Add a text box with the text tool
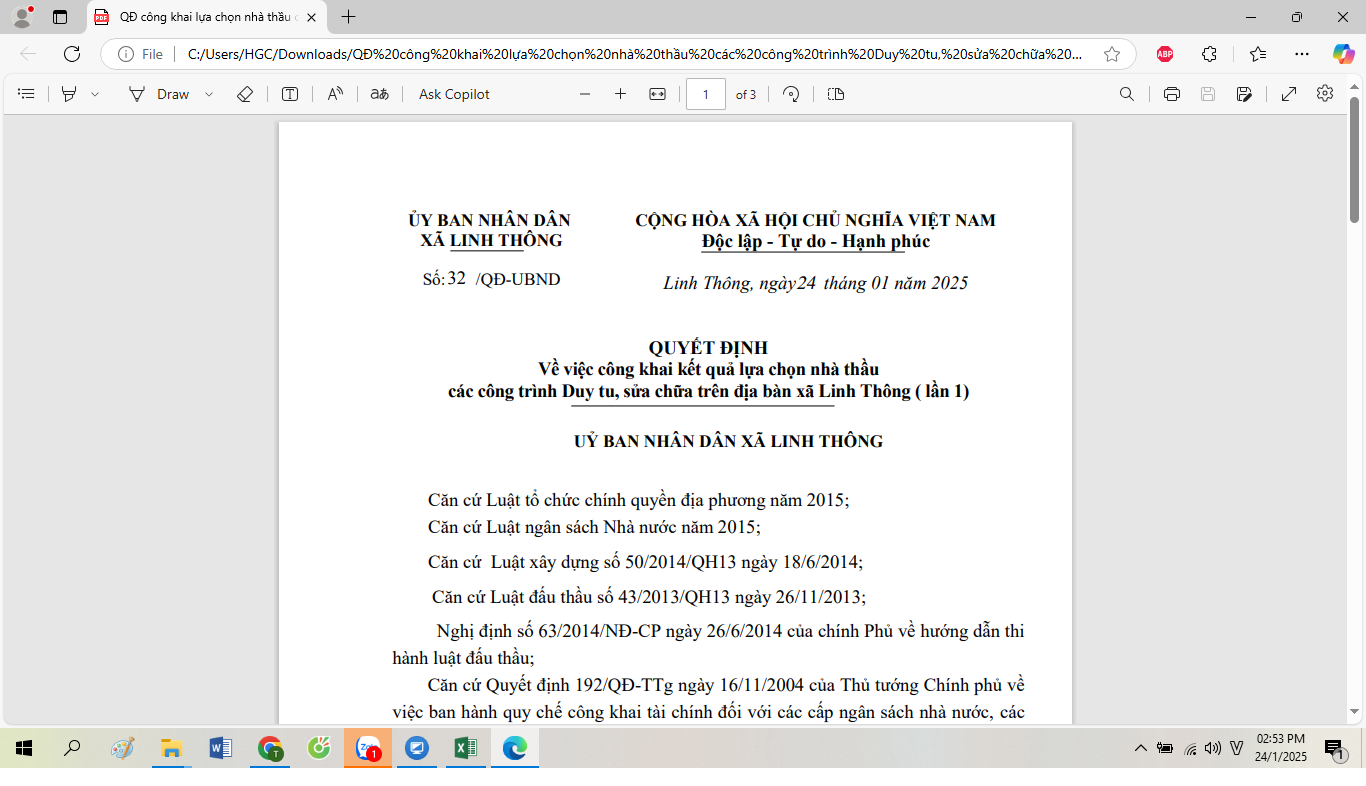 click(290, 94)
